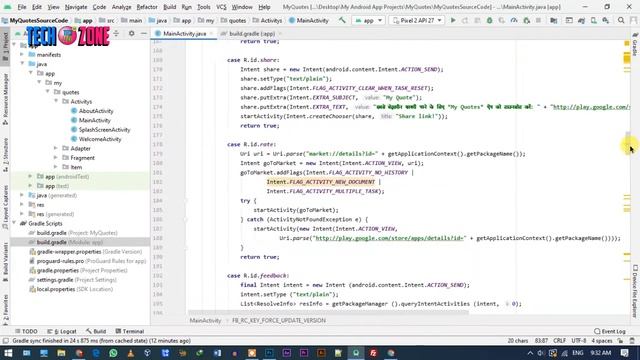Click the Profile app gauge icon
Screen dimensions: 640x360
click(514, 20)
